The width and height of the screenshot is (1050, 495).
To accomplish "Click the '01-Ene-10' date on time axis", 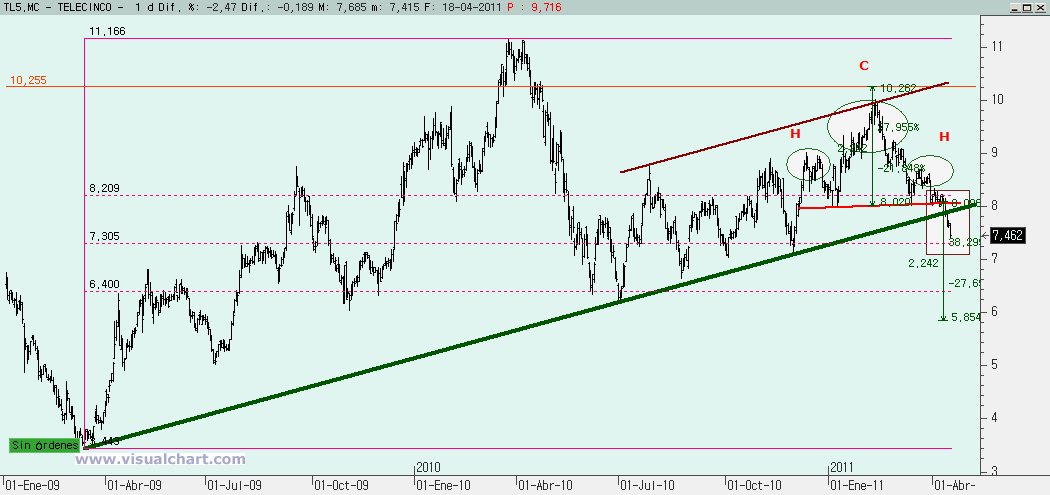I will [443, 484].
